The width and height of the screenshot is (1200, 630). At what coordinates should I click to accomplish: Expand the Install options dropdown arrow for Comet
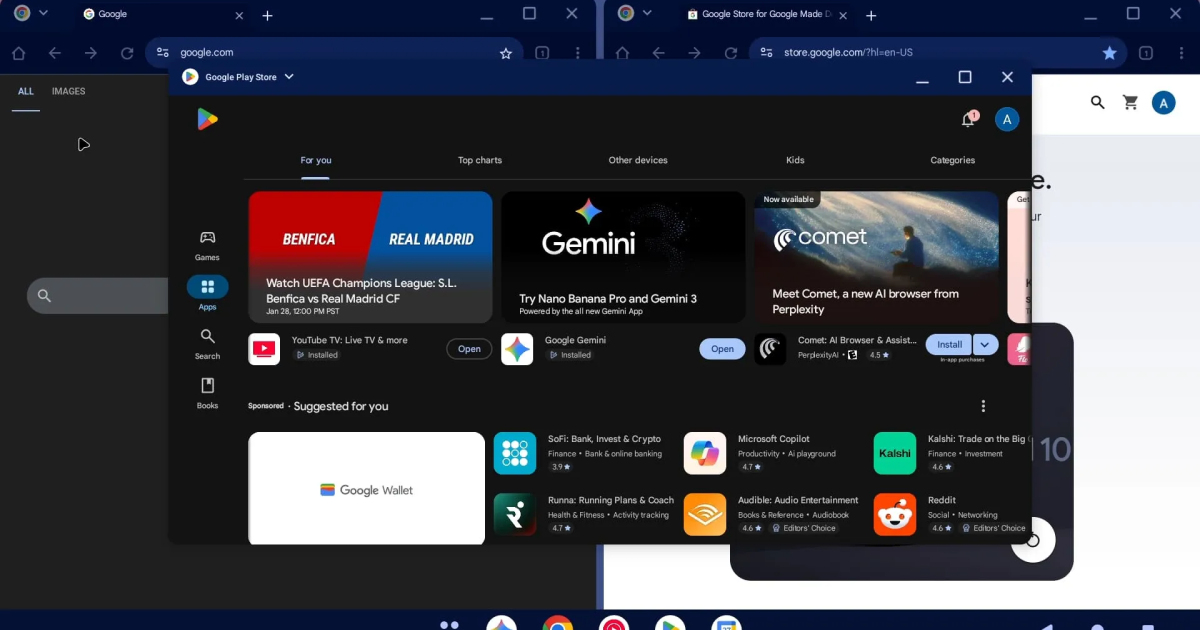pos(985,345)
